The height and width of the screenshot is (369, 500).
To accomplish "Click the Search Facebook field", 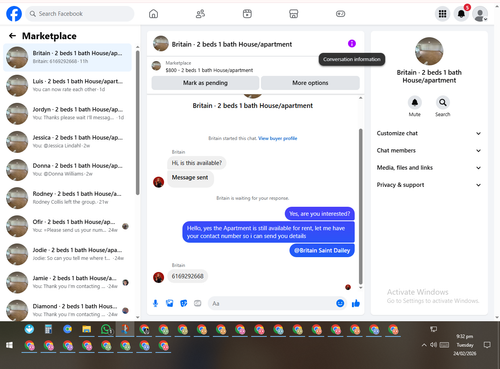I will click(80, 14).
